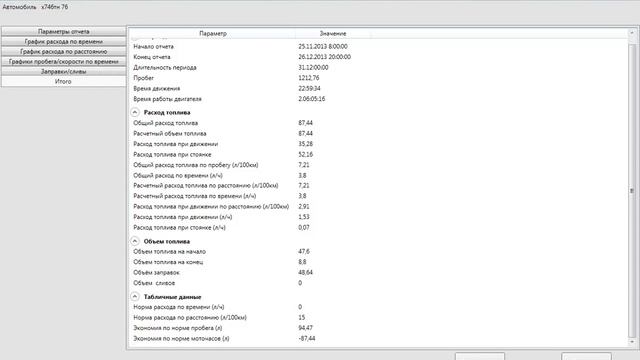Select Экономия по норме моточасов row
This screenshot has width=640, height=360.
click(x=379, y=339)
